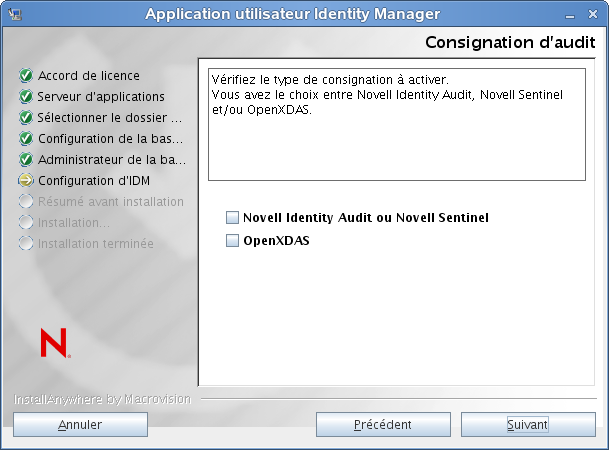Click the green checkmark beside Accord de licence
The image size is (609, 450).
point(26,76)
